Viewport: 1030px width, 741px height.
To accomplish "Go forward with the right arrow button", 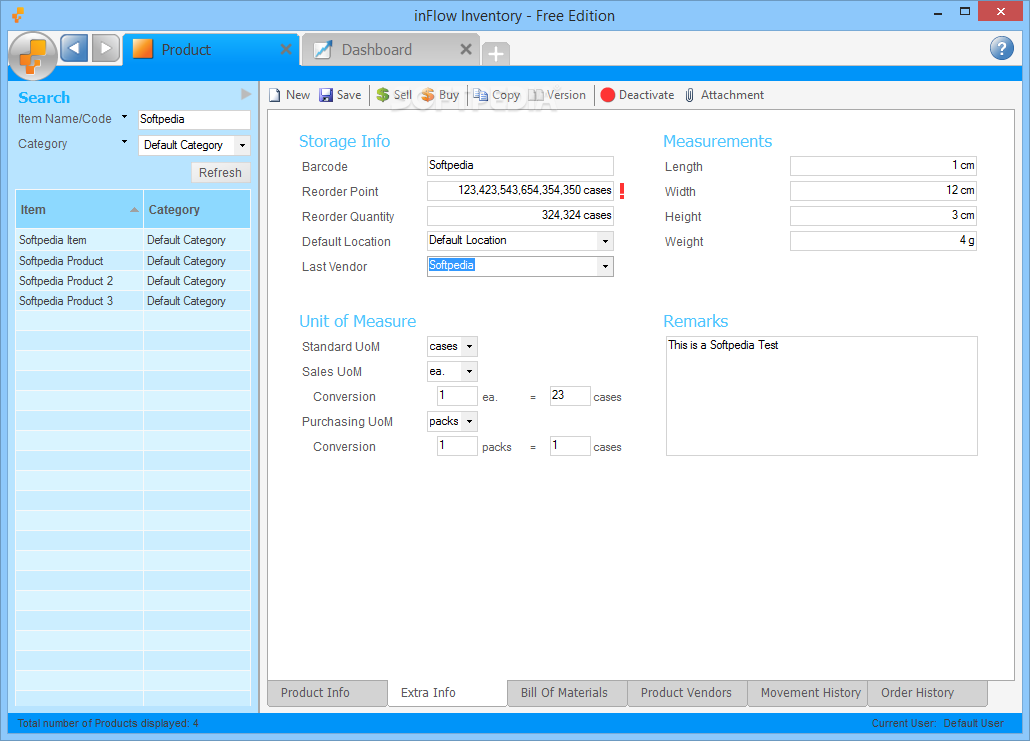I will point(106,48).
